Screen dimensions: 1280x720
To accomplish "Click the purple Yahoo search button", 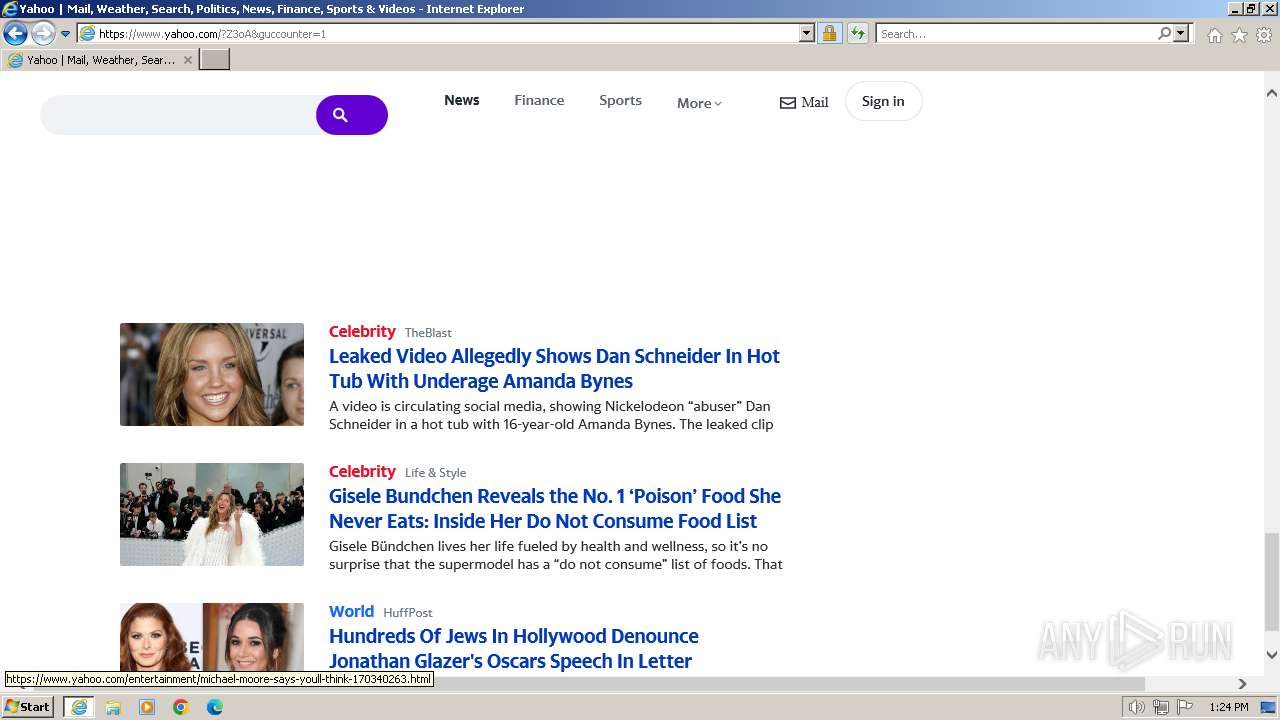I will tap(352, 115).
